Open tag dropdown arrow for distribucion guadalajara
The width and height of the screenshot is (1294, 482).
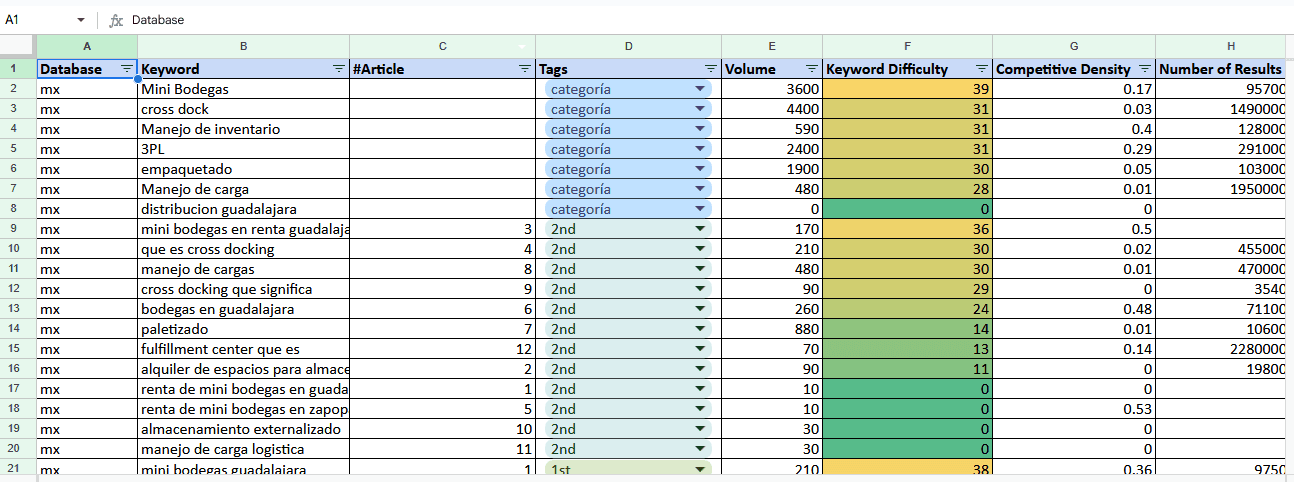coord(700,209)
